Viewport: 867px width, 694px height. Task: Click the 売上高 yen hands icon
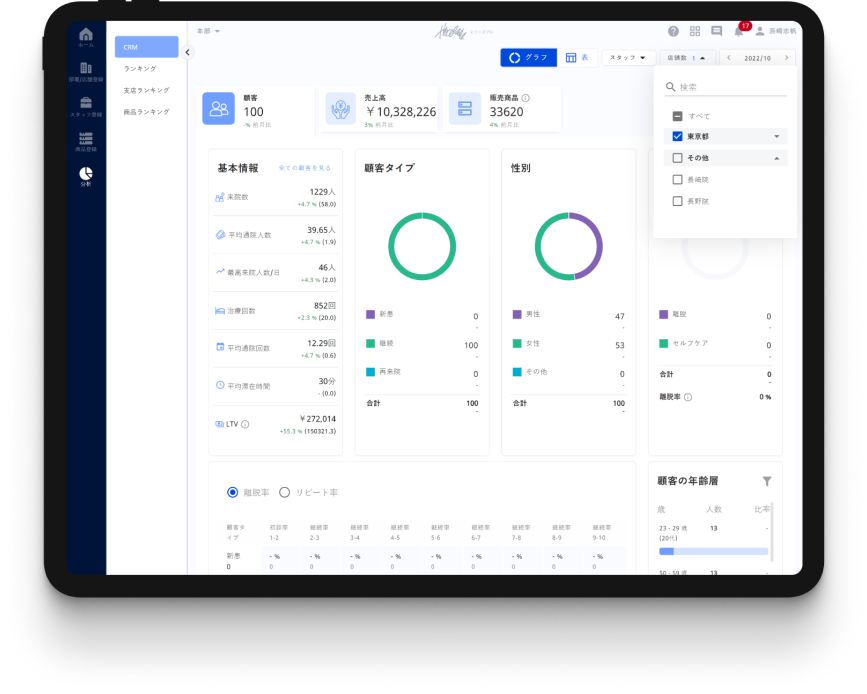pos(341,108)
